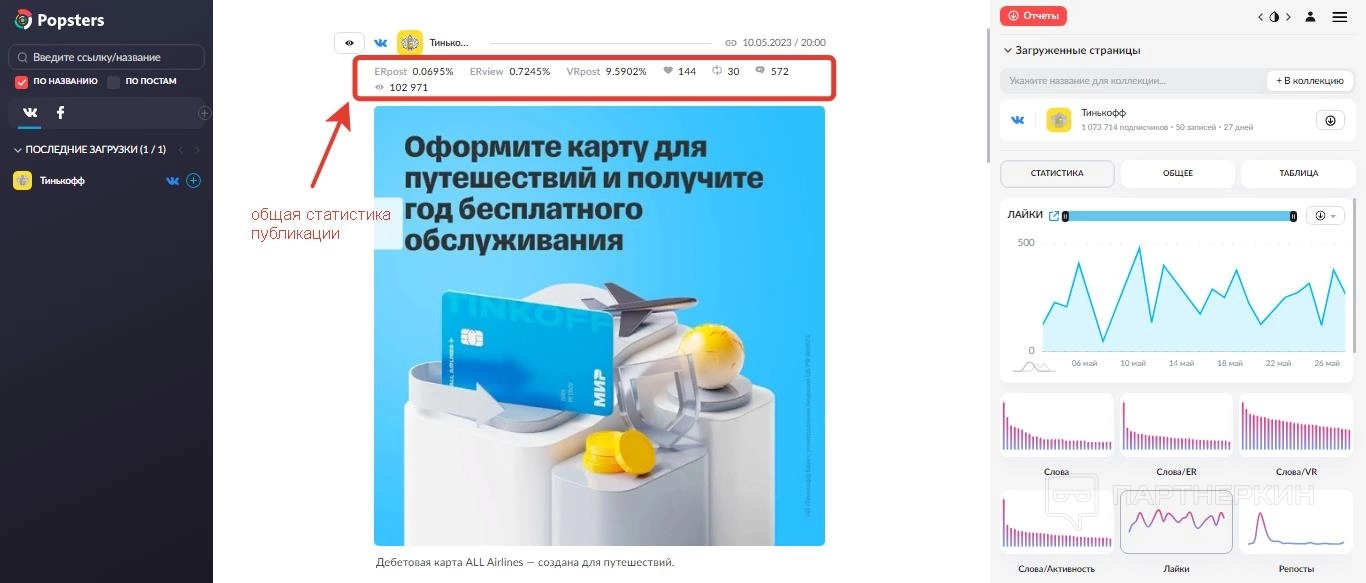Toggle dark/light theme icon
The width and height of the screenshot is (1366, 583).
tap(1274, 17)
